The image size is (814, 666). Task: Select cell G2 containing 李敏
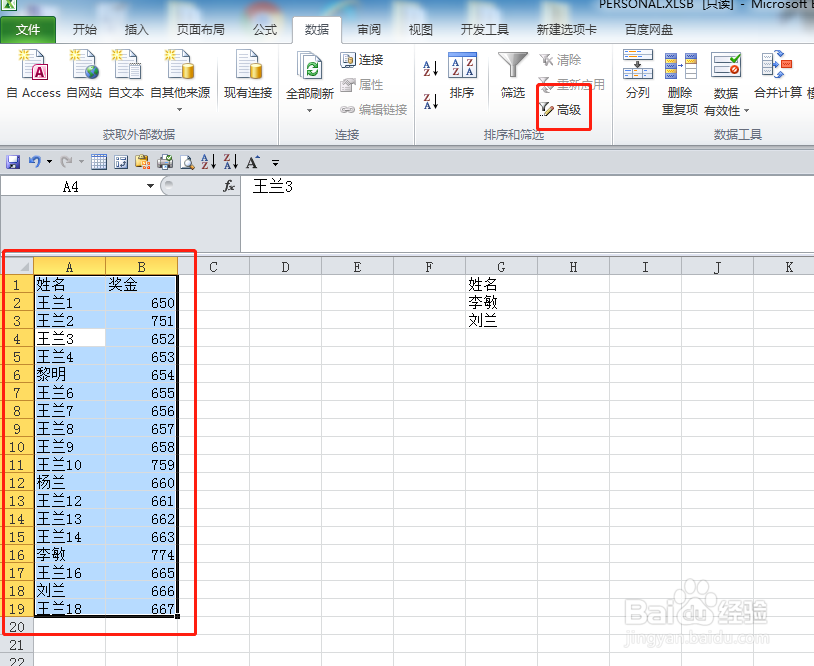501,302
